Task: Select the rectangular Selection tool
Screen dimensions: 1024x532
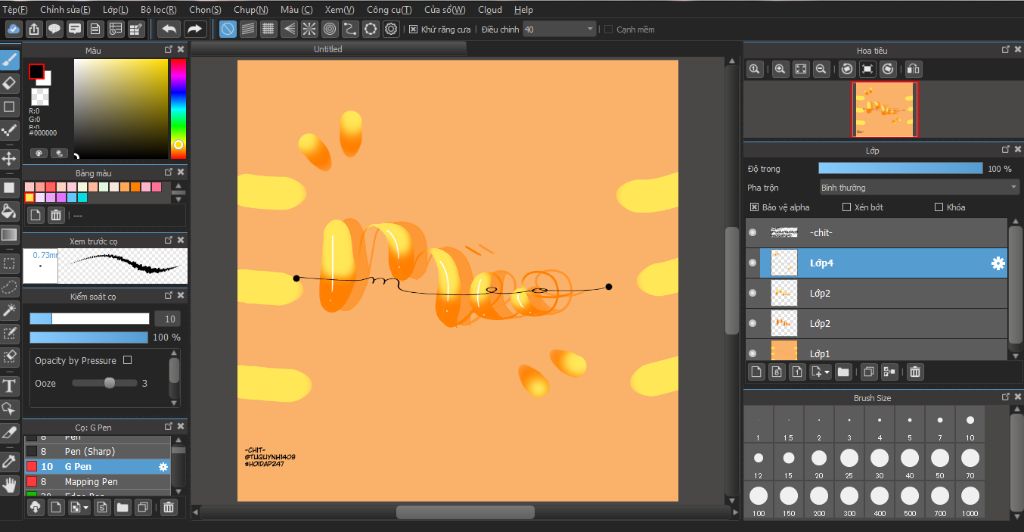Action: (x=9, y=264)
